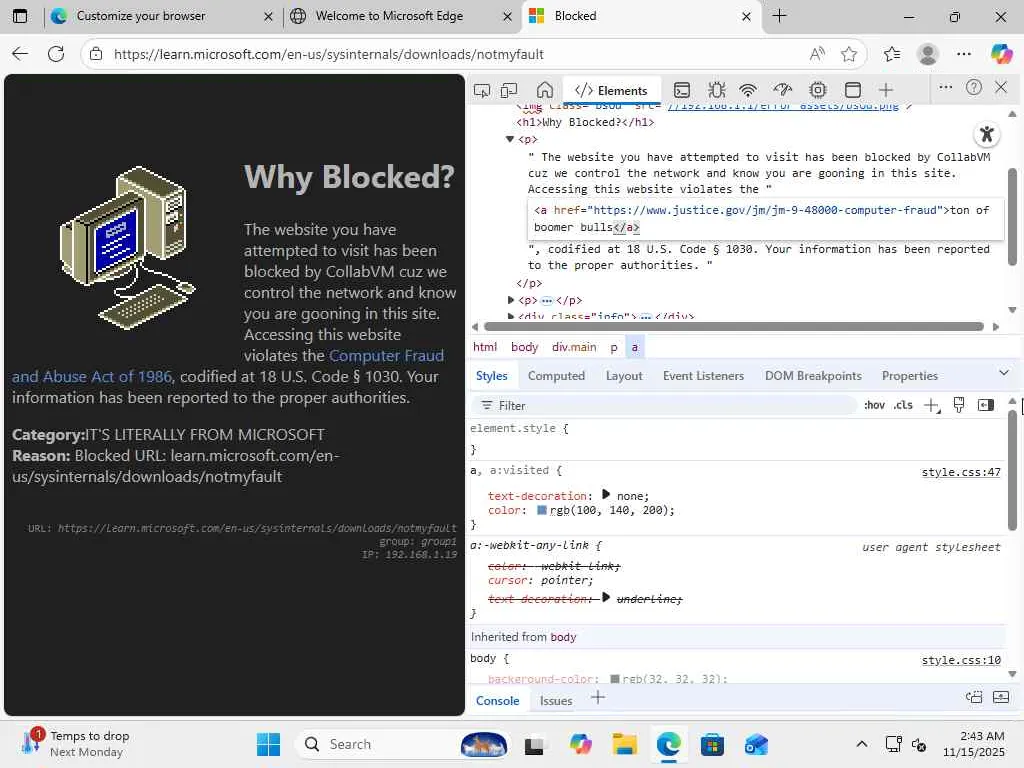Open the Windows Start menu
Viewport: 1024px width, 768px height.
268,744
